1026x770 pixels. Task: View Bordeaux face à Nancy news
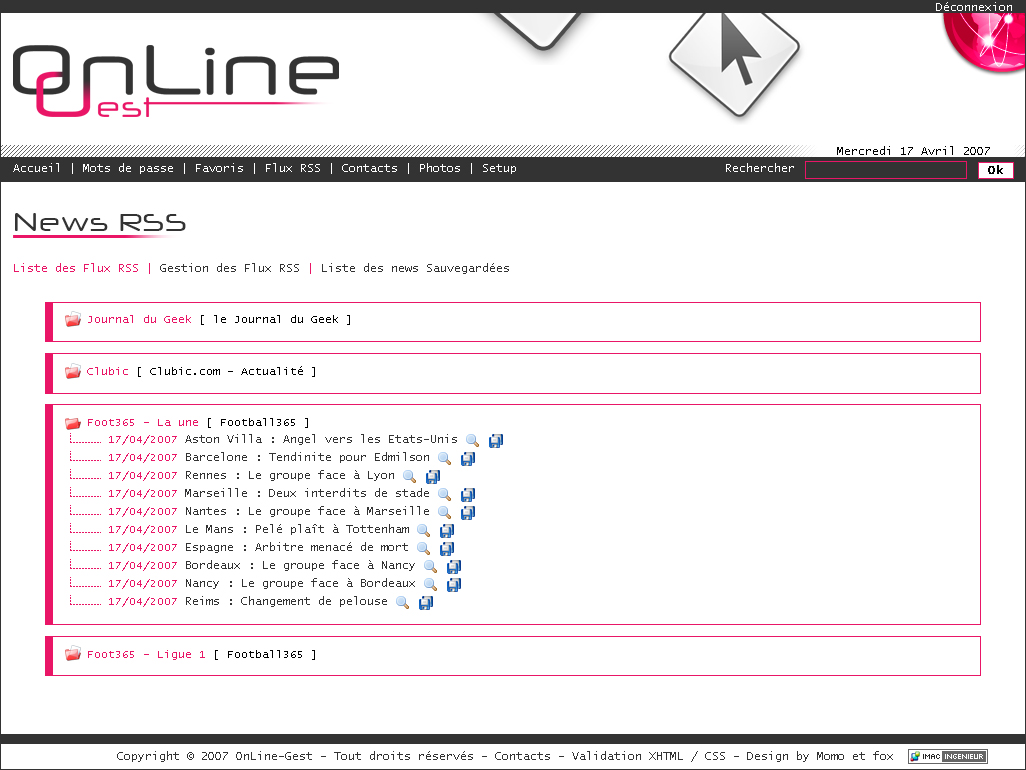431,566
